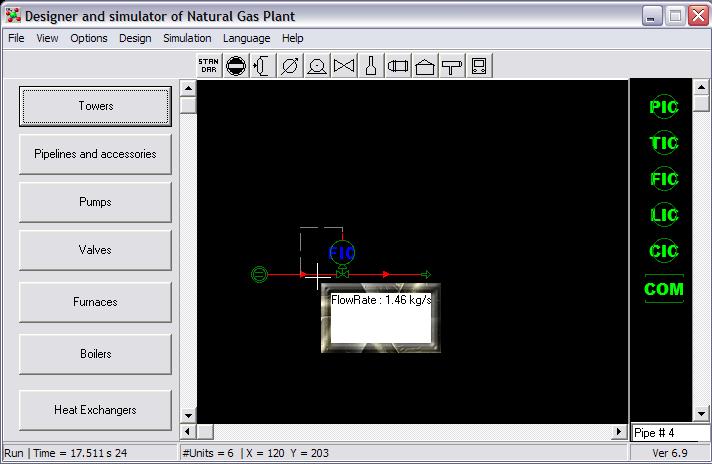This screenshot has height=464, width=712.
Task: Select the house-shaped tank icon
Action: coord(425,66)
